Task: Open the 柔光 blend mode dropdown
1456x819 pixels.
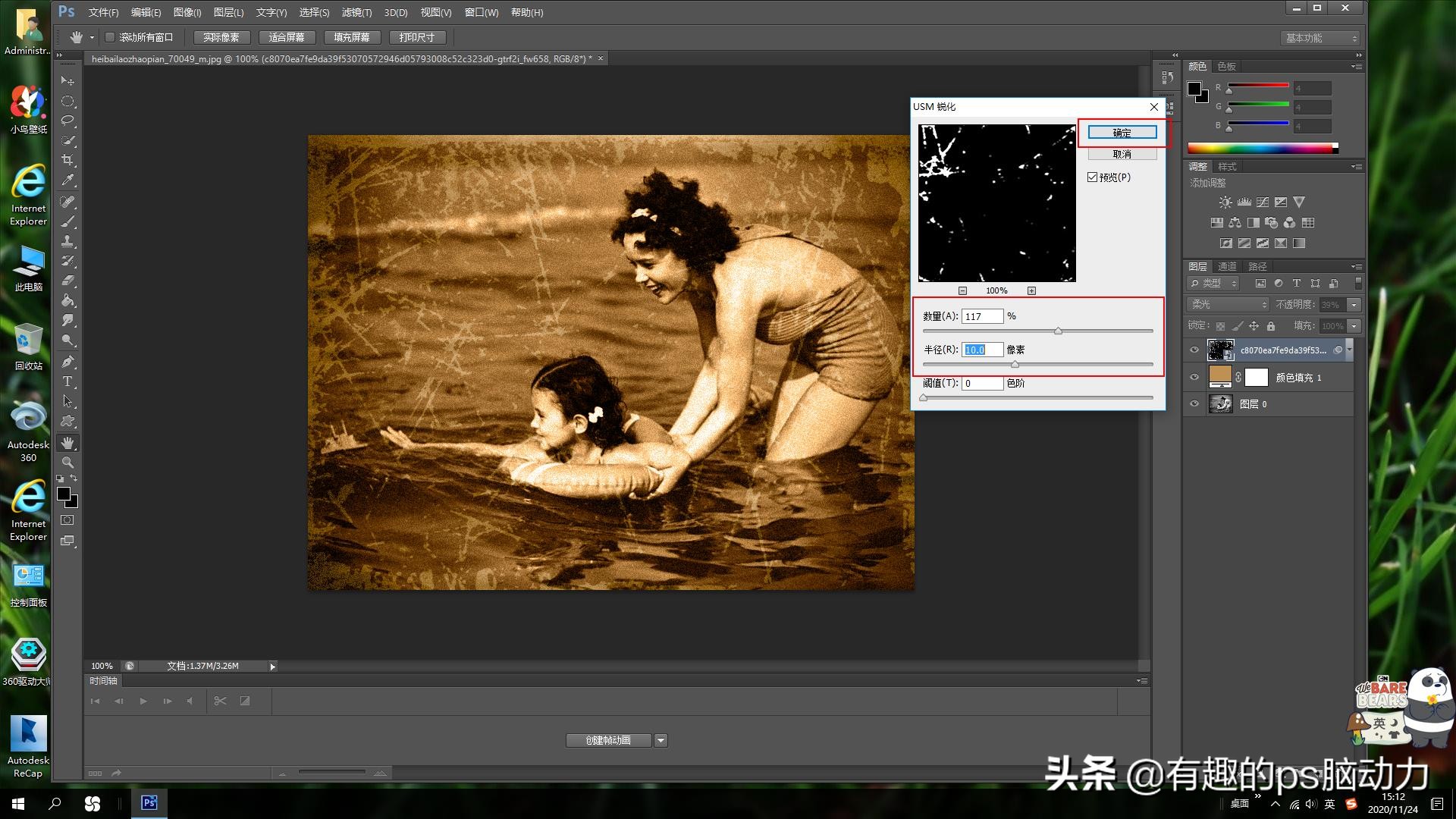Action: (1227, 304)
